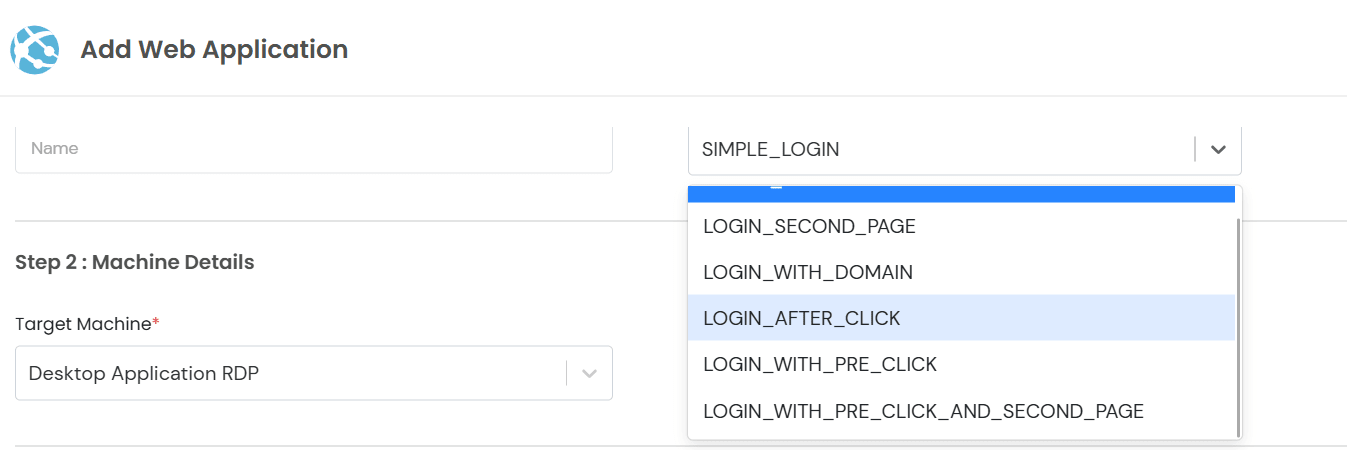The width and height of the screenshot is (1347, 450).
Task: Select the partially hidden blue highlighted option
Action: click(x=960, y=194)
